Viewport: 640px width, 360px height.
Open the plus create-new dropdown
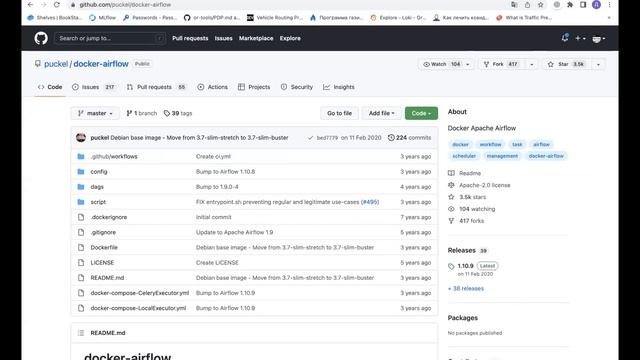click(x=580, y=38)
